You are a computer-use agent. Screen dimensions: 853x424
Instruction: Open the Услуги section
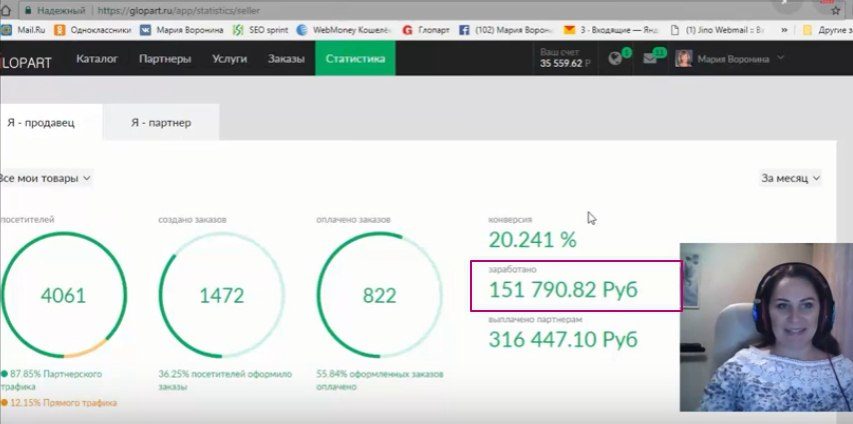(230, 59)
